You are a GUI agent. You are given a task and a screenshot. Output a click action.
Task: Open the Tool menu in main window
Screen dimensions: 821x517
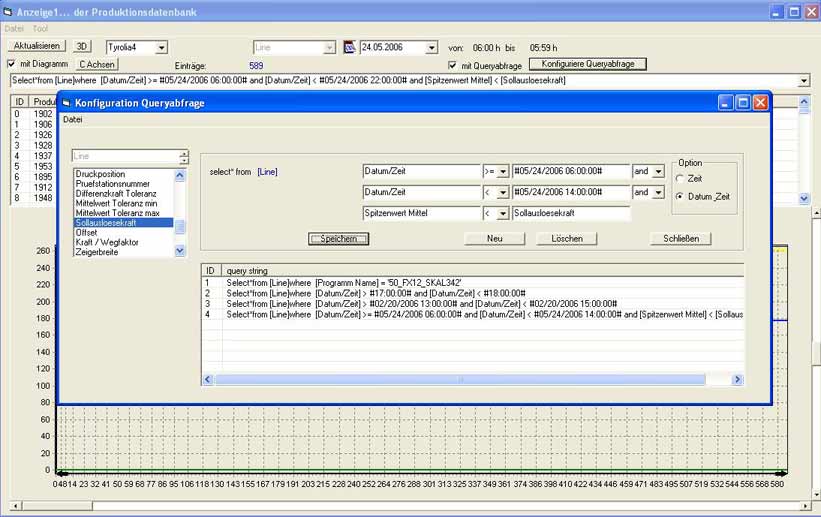40,29
